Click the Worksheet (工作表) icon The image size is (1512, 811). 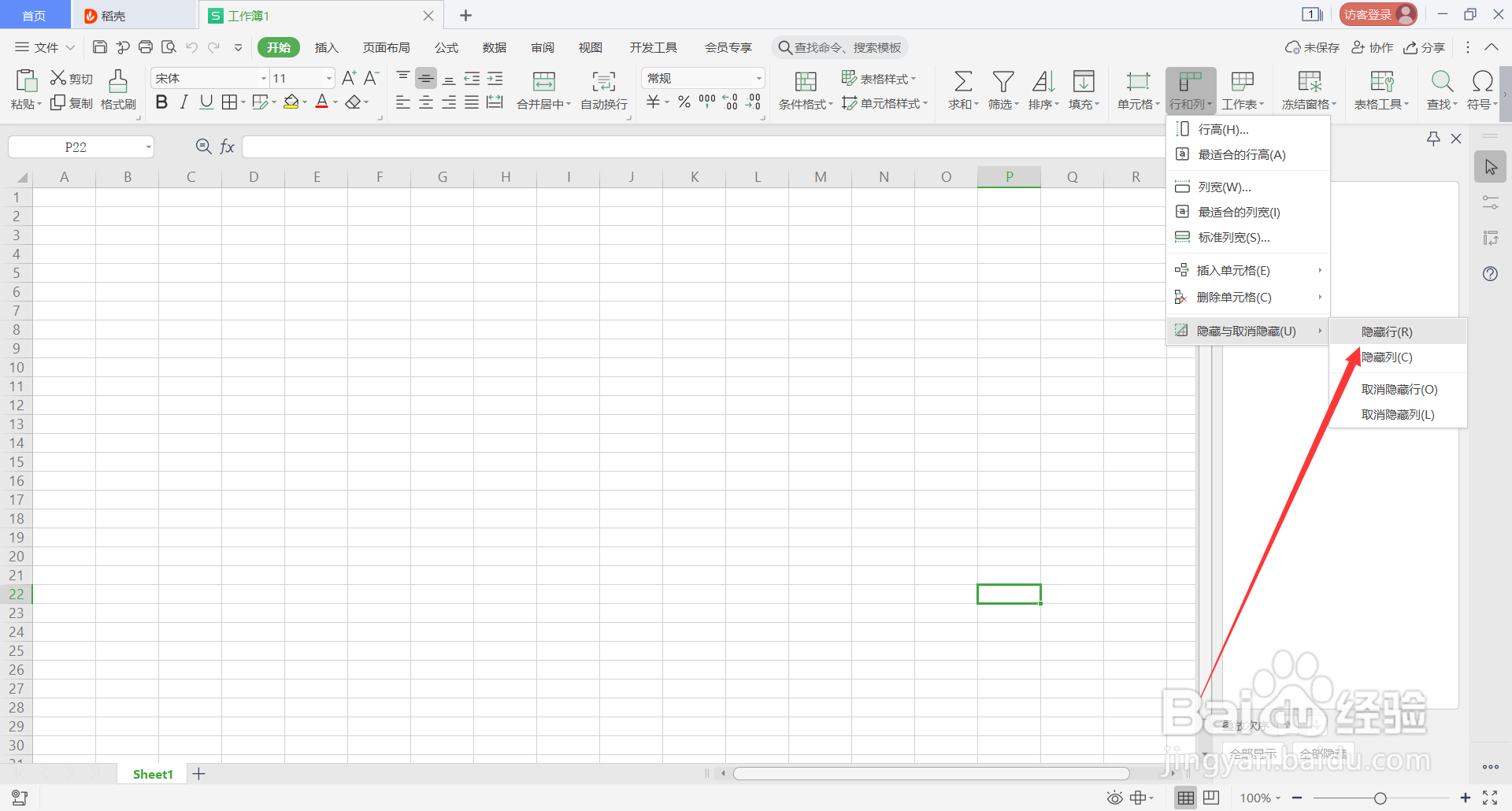point(1243,81)
